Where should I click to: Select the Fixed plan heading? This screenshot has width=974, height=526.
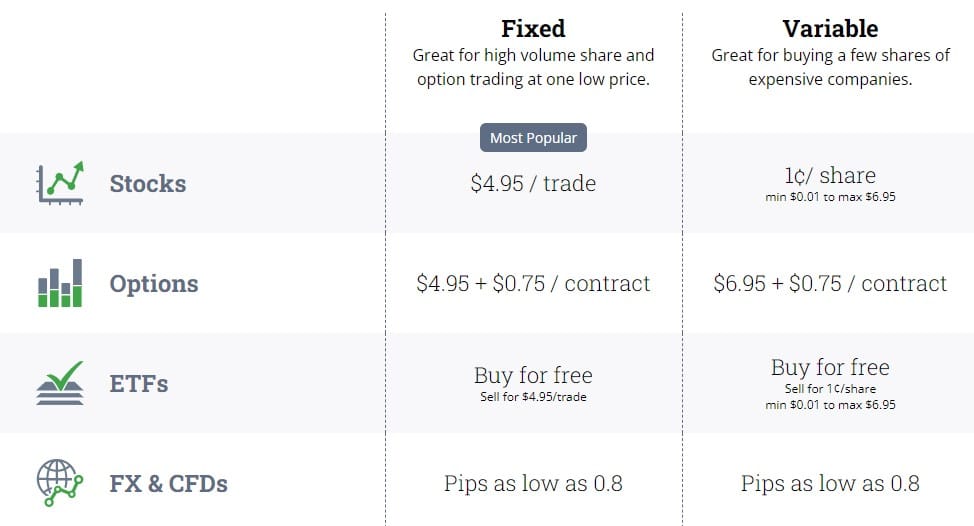click(533, 28)
